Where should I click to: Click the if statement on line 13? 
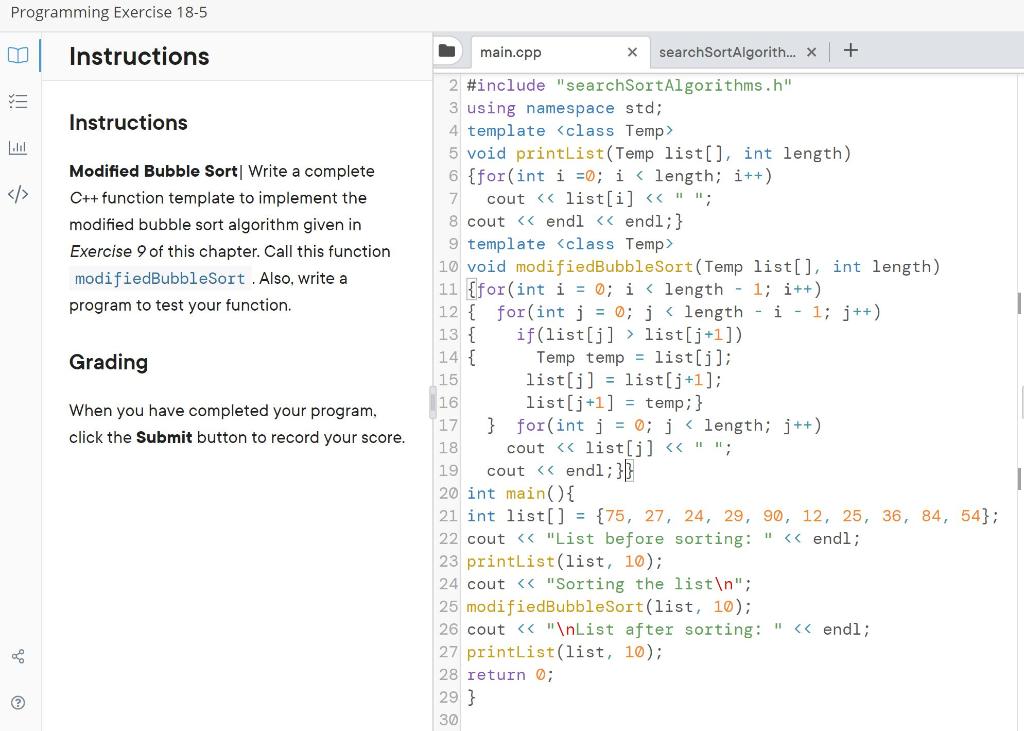[630, 335]
